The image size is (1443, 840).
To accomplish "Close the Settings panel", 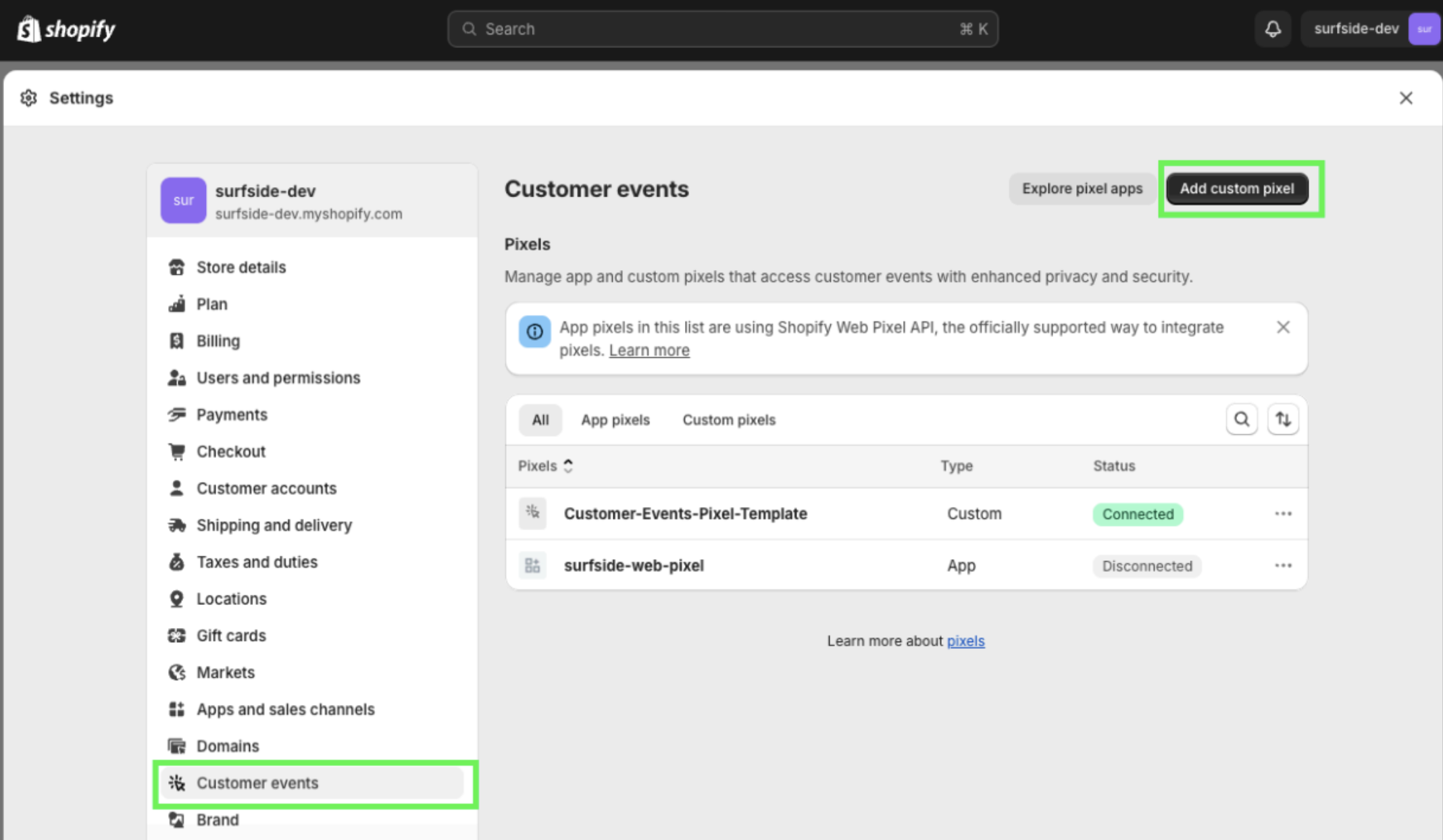I will [1406, 98].
